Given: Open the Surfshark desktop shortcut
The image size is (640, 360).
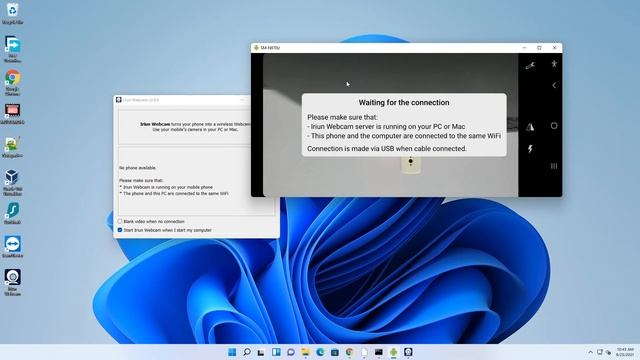Looking at the screenshot, I should click(13, 213).
